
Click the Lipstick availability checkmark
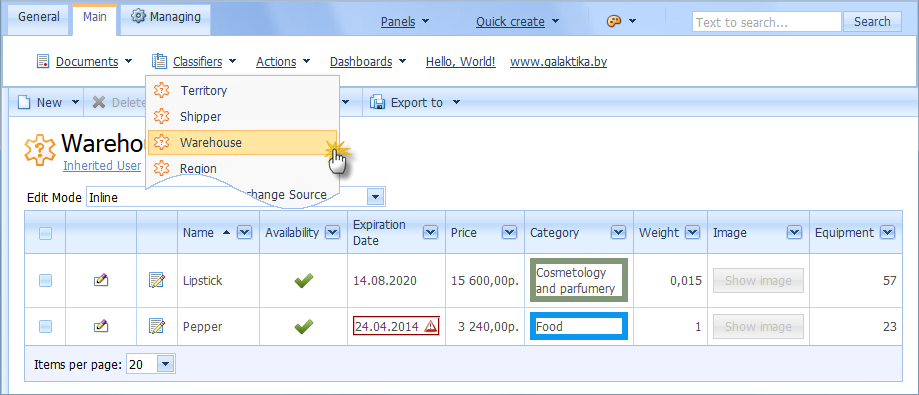pos(303,281)
